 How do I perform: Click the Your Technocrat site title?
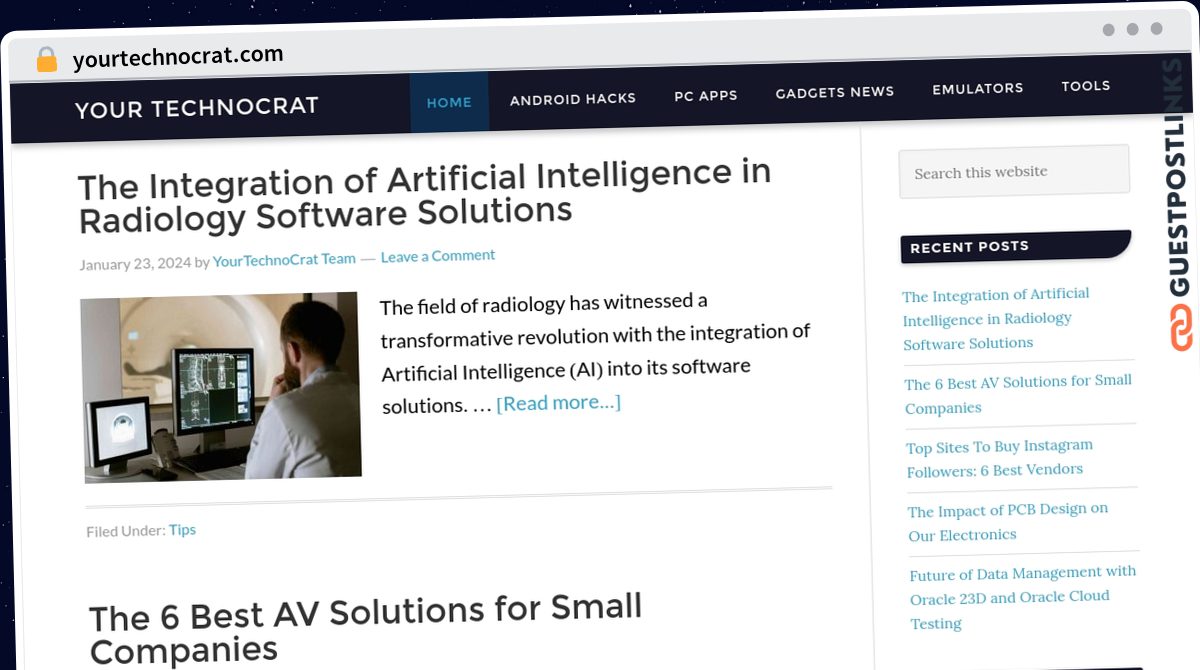(x=197, y=107)
